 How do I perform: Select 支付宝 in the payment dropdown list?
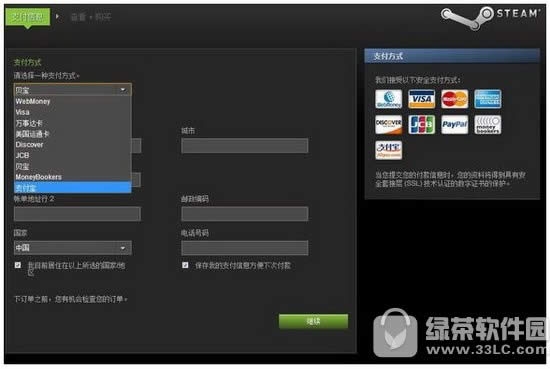[x=73, y=188]
